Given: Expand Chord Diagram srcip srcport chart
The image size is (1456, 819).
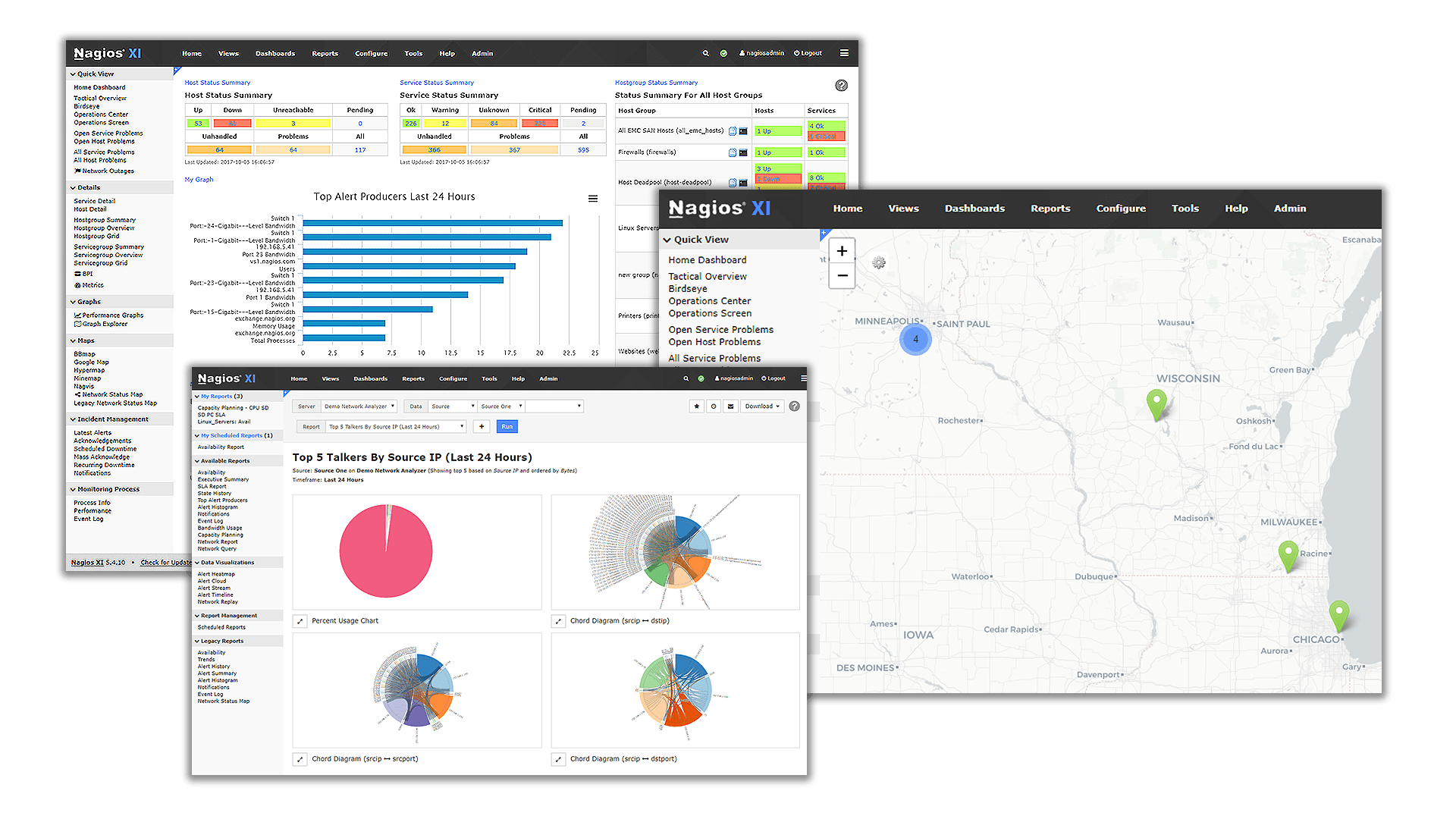Looking at the screenshot, I should click(300, 759).
